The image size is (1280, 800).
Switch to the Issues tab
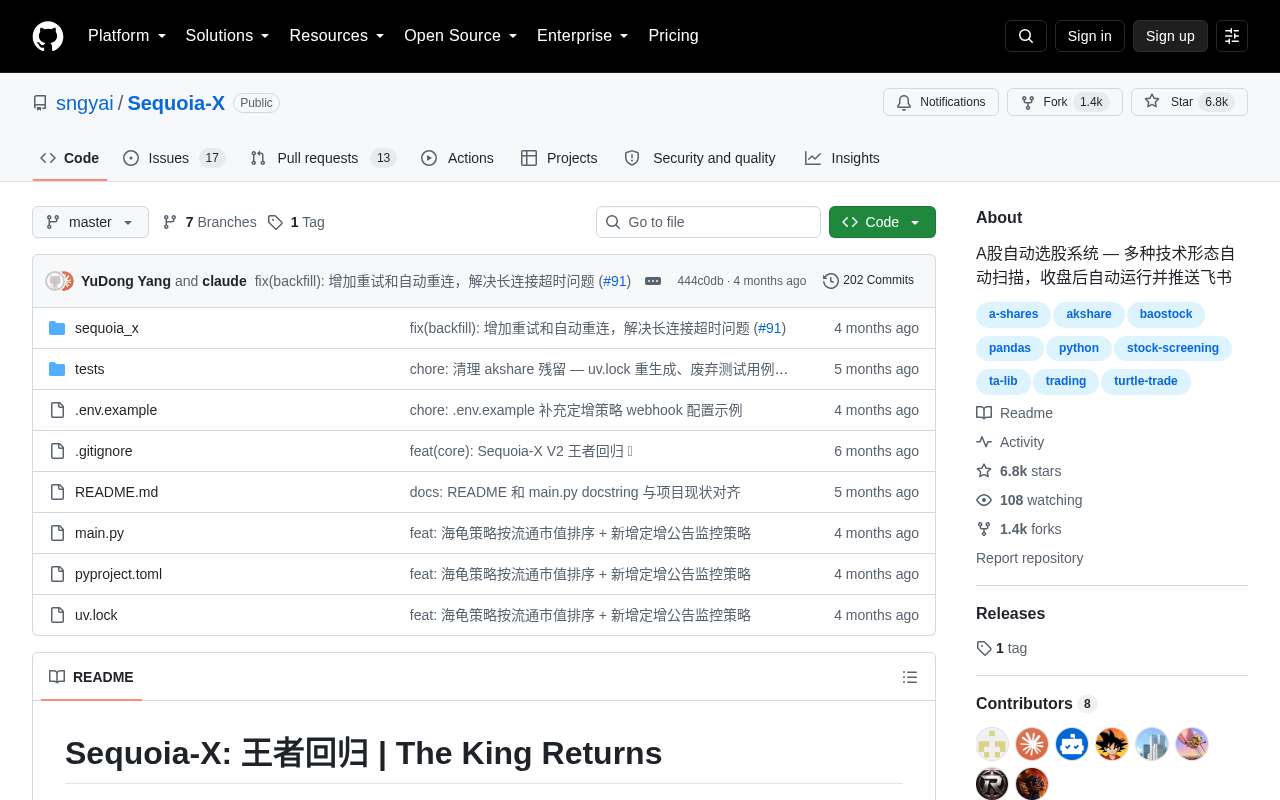click(174, 158)
